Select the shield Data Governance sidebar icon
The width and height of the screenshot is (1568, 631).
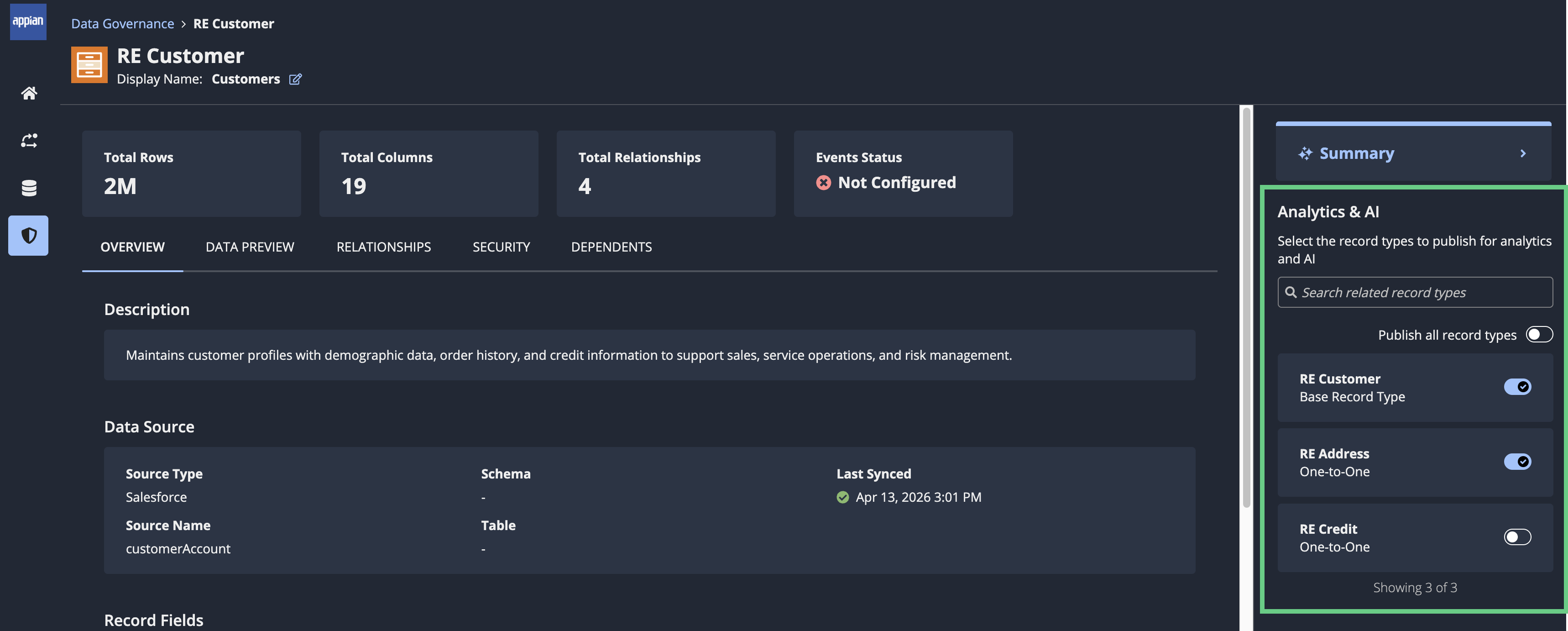click(x=28, y=235)
